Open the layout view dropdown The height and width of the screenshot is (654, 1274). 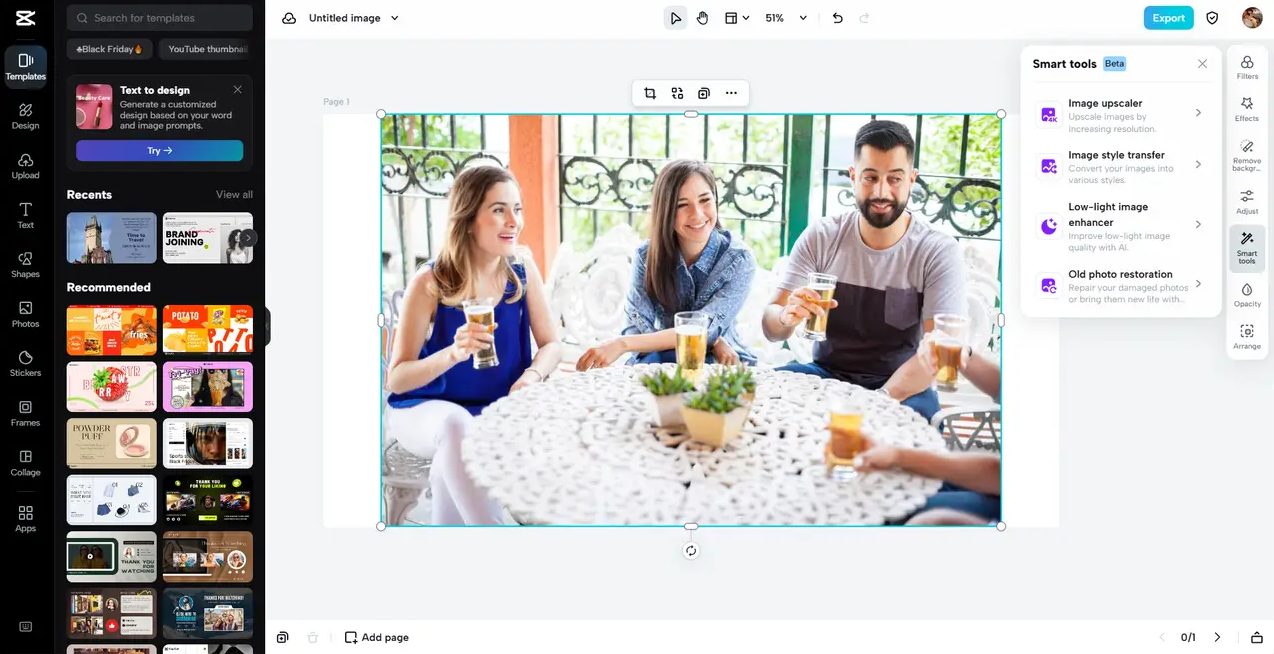(737, 18)
